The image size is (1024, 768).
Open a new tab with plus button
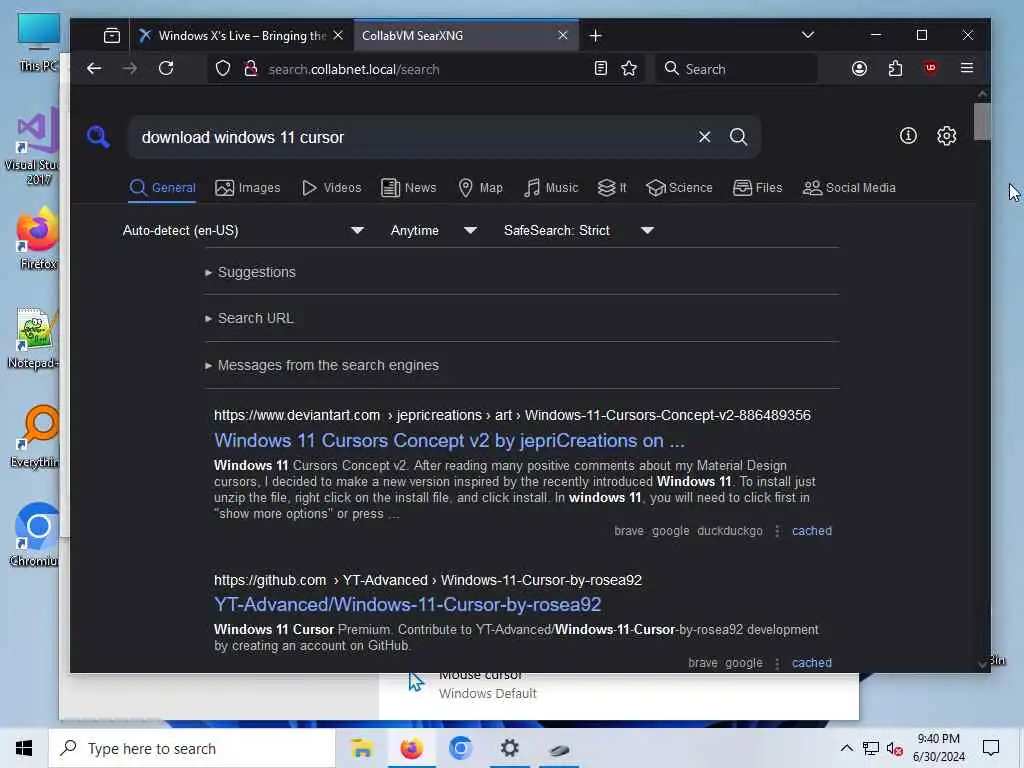point(595,36)
